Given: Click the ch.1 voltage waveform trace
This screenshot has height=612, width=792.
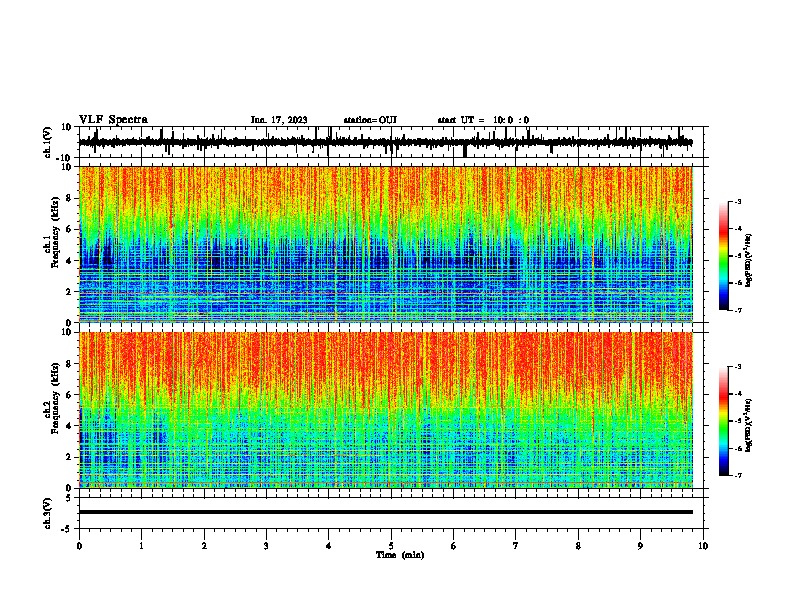Looking at the screenshot, I should [x=386, y=142].
